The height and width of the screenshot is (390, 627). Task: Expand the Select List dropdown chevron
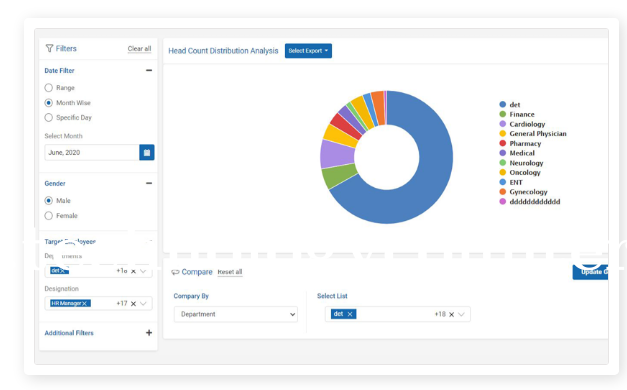point(461,314)
